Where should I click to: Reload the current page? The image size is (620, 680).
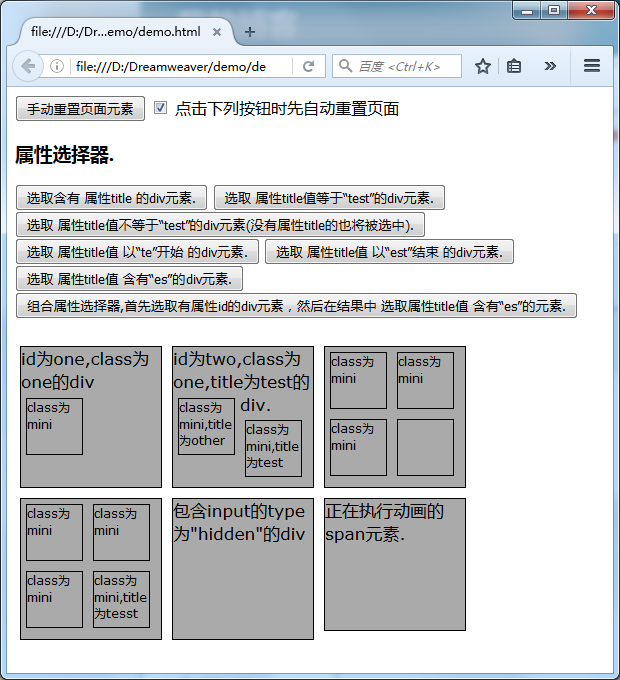click(x=309, y=66)
